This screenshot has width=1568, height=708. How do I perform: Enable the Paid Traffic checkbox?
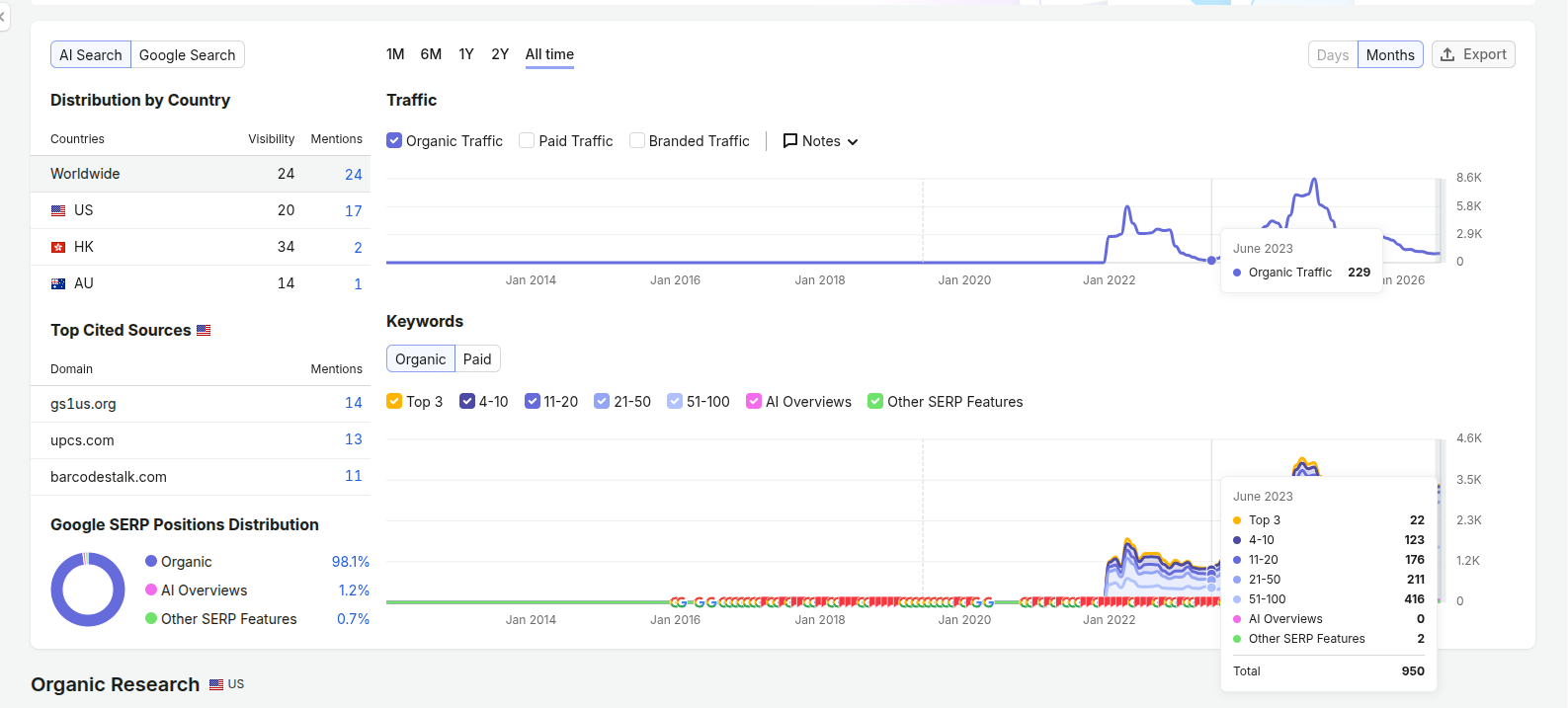point(527,140)
